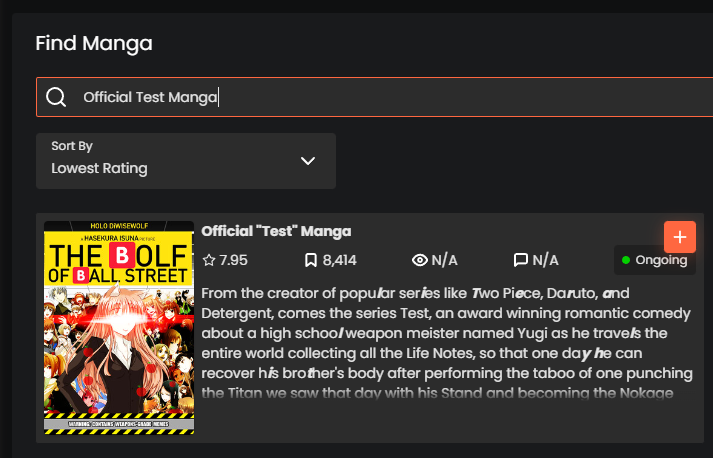This screenshot has width=713, height=458.
Task: Click the comment bubble icon
Action: pyautogui.click(x=520, y=260)
